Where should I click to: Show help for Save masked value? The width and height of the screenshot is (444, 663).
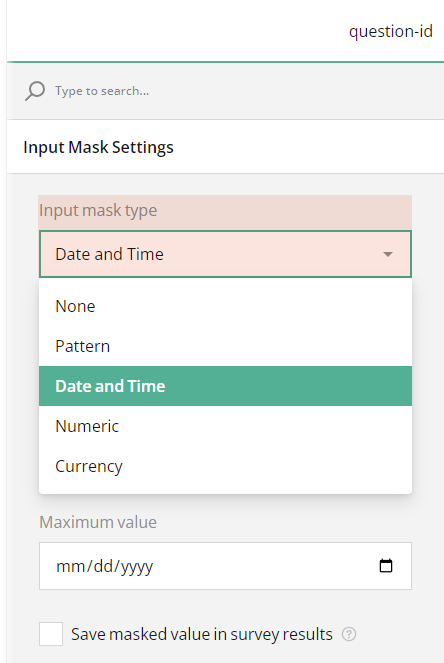pyautogui.click(x=349, y=634)
